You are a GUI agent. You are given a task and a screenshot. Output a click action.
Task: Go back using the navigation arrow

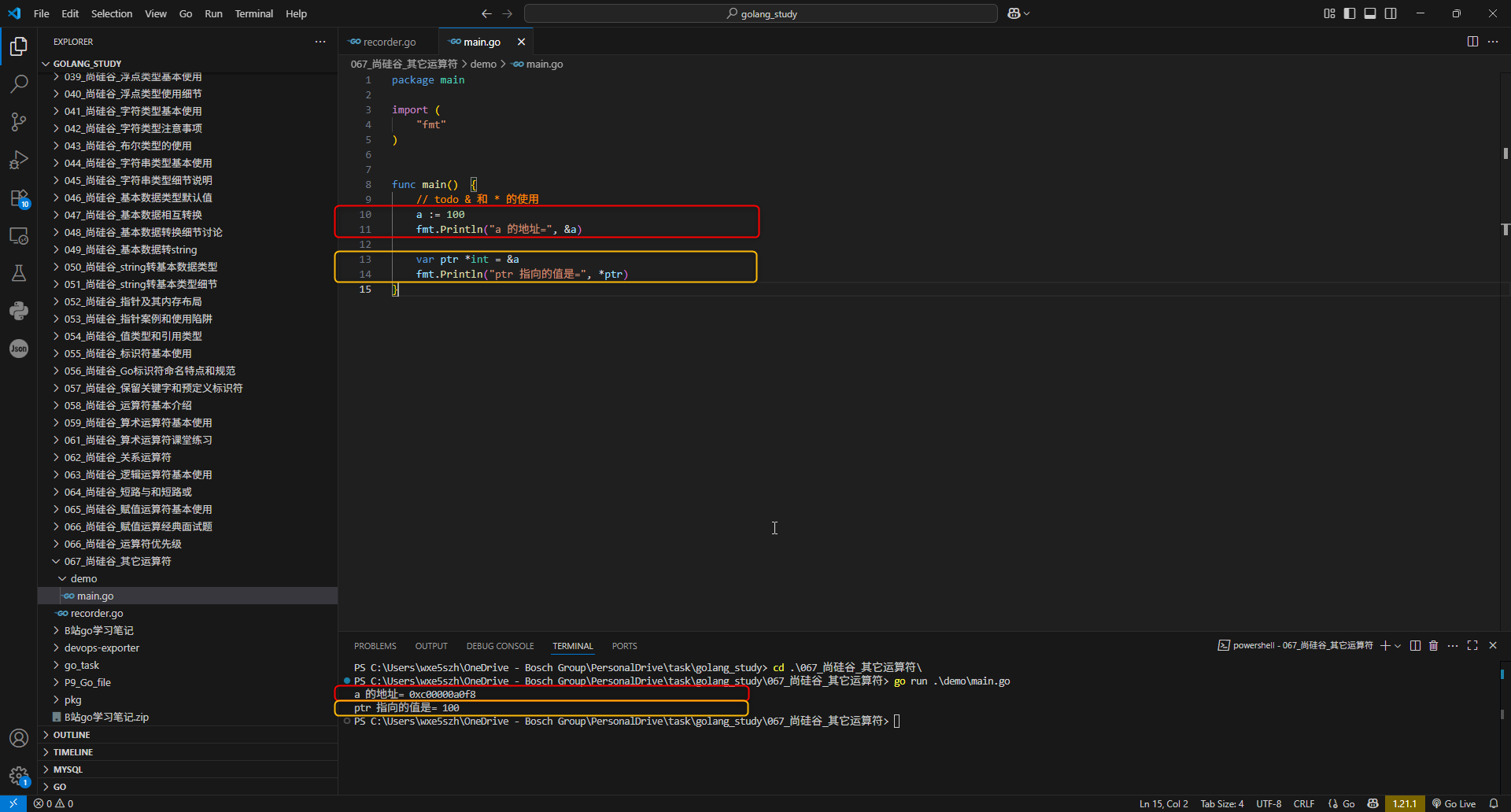point(486,13)
